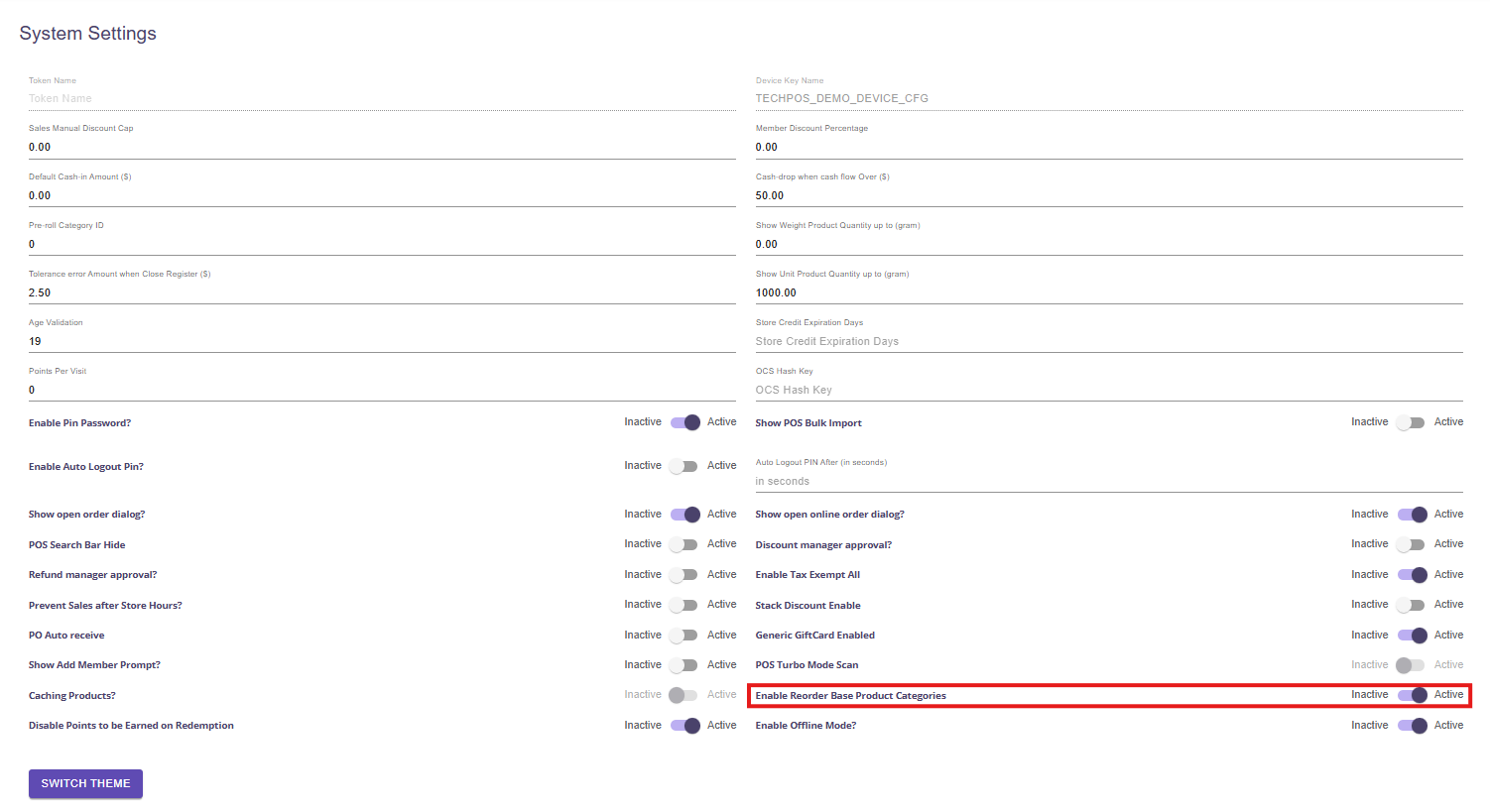The image size is (1490, 812).
Task: Edit the Pre-roll Category ID field
Action: [382, 244]
